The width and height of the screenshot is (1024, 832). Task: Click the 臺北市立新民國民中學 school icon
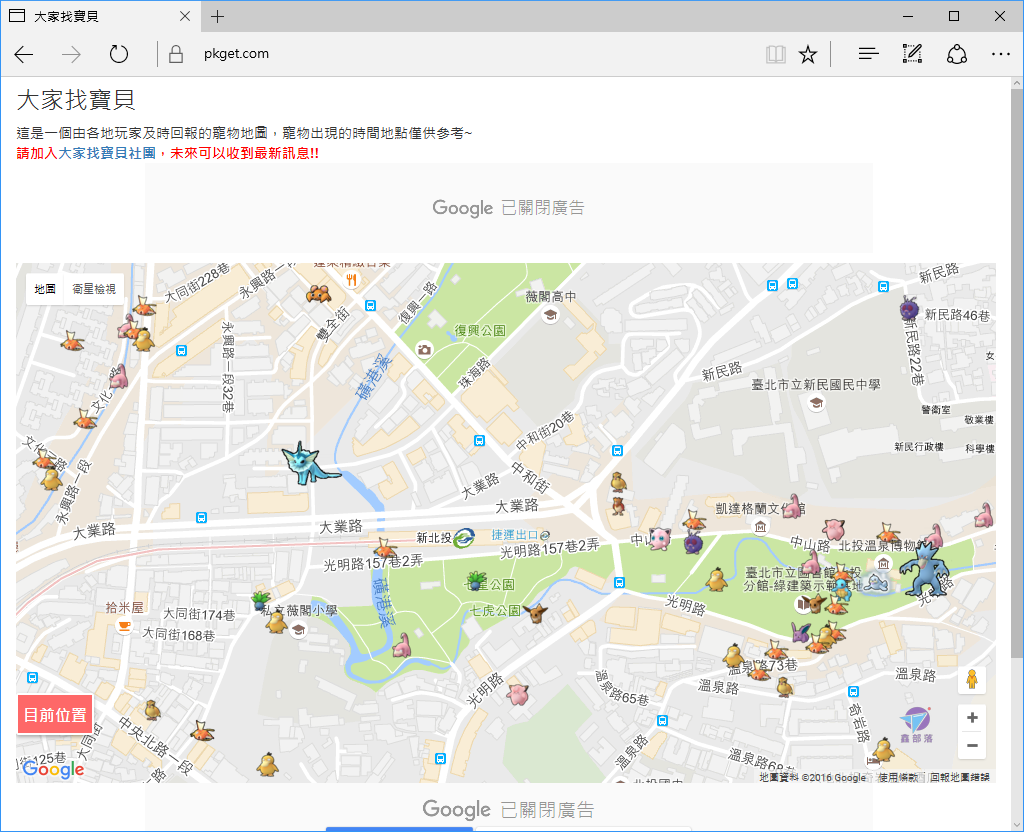[x=816, y=403]
